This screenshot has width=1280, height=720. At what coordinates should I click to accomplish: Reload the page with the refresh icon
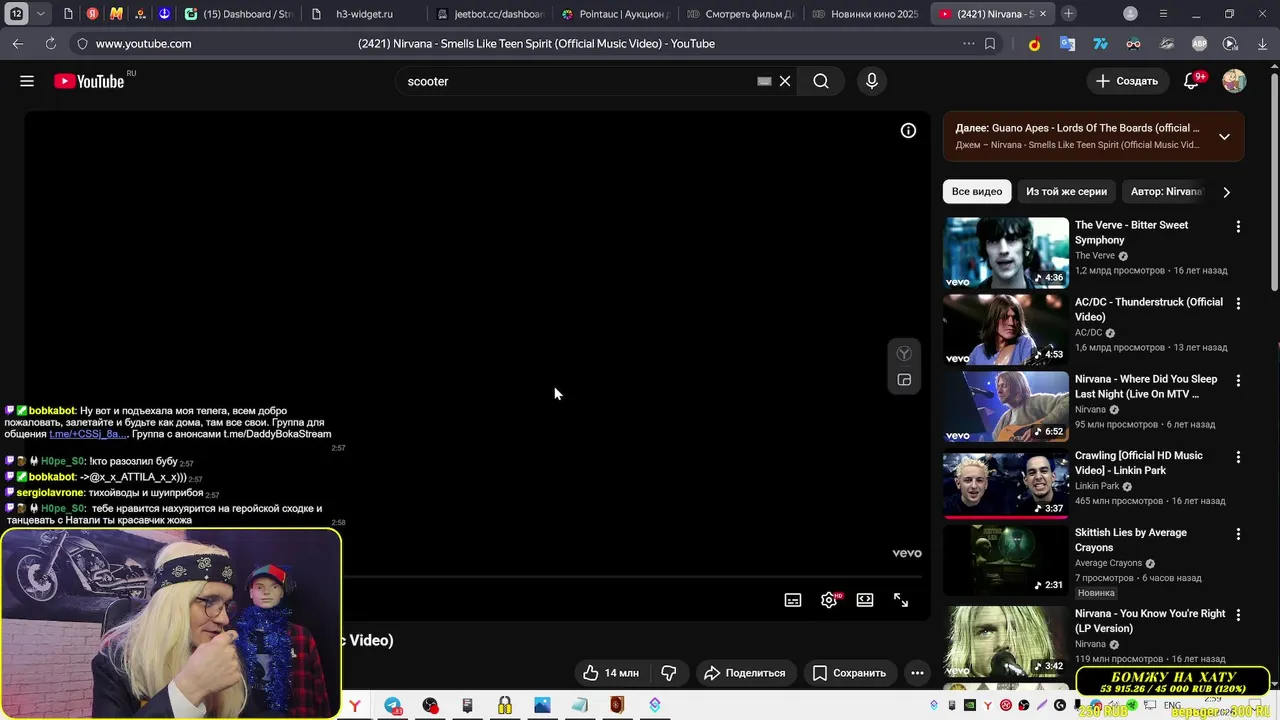pyautogui.click(x=50, y=44)
